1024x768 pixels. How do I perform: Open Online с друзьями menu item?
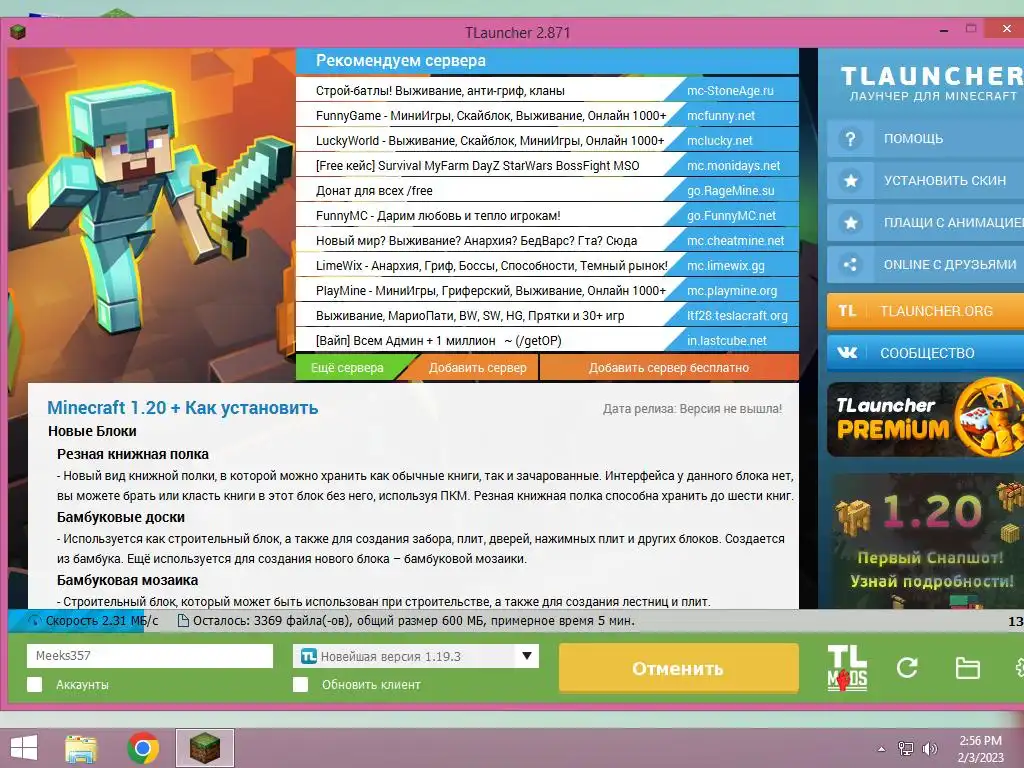pyautogui.click(x=925, y=264)
